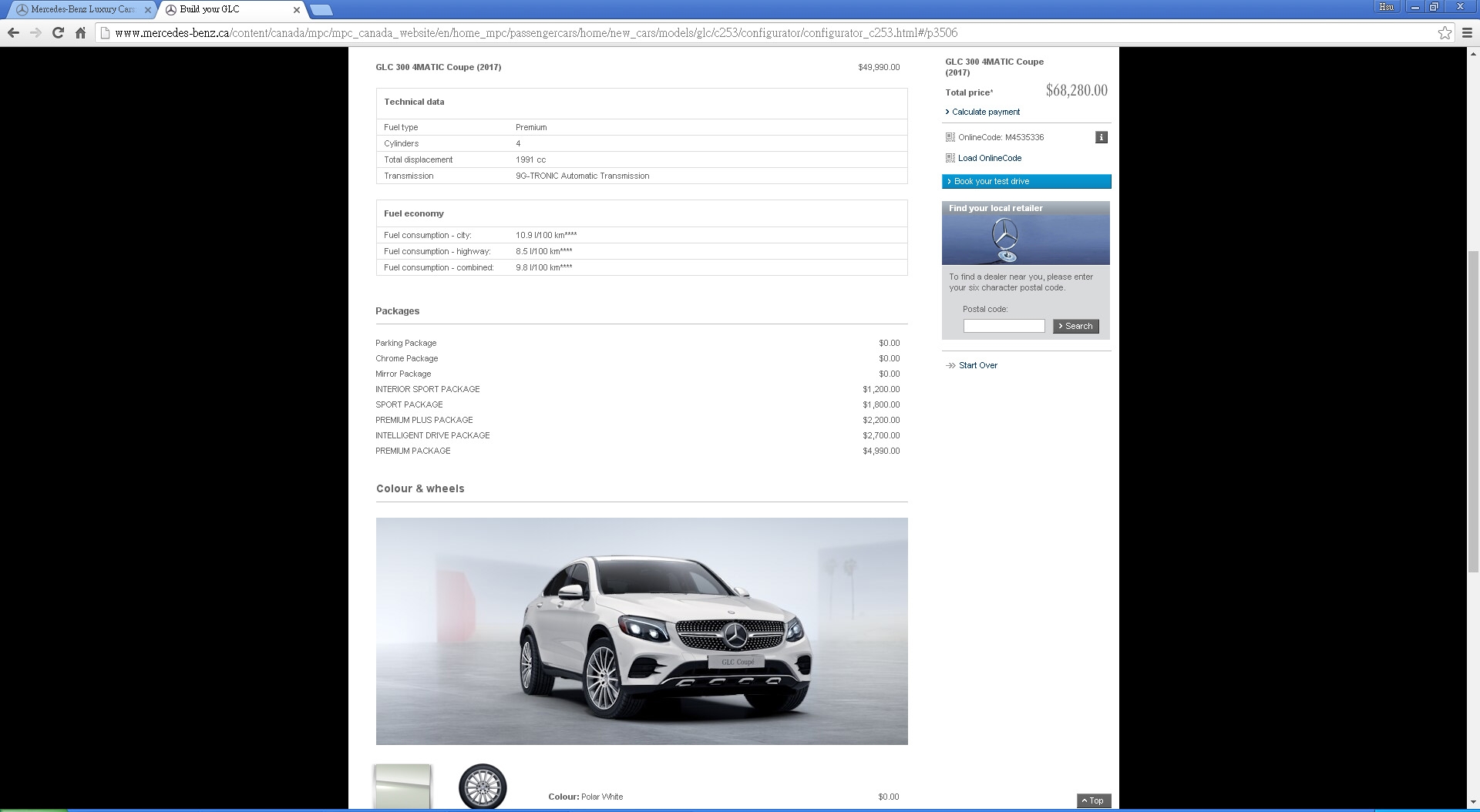Click 1991 cc displacement value

coord(530,159)
